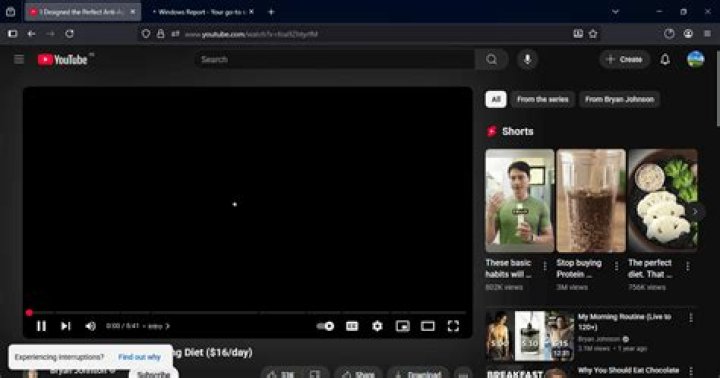Open Stop buying Protein short thumbnail
Screen dimensions: 720x378
tap(591, 201)
